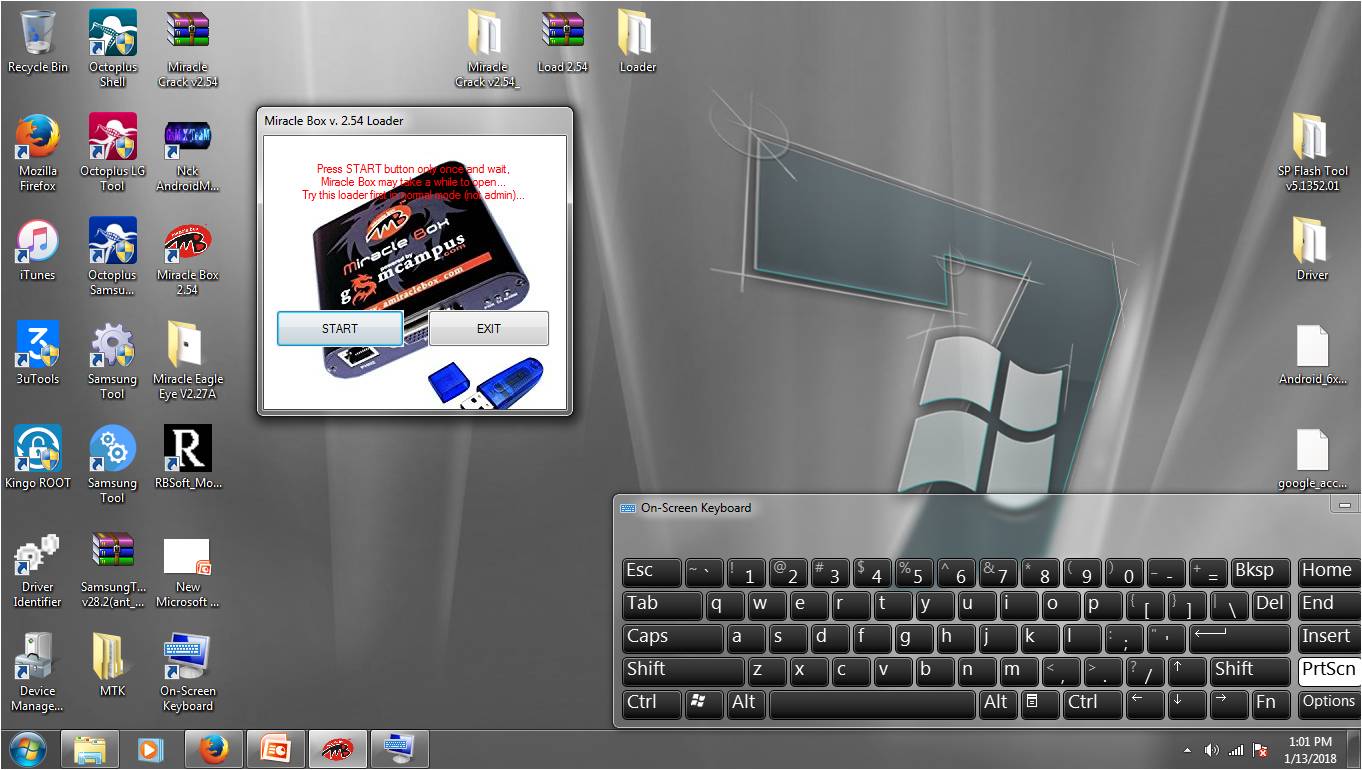Click the up arrow key on keyboard
The width and height of the screenshot is (1362, 770).
(1187, 671)
